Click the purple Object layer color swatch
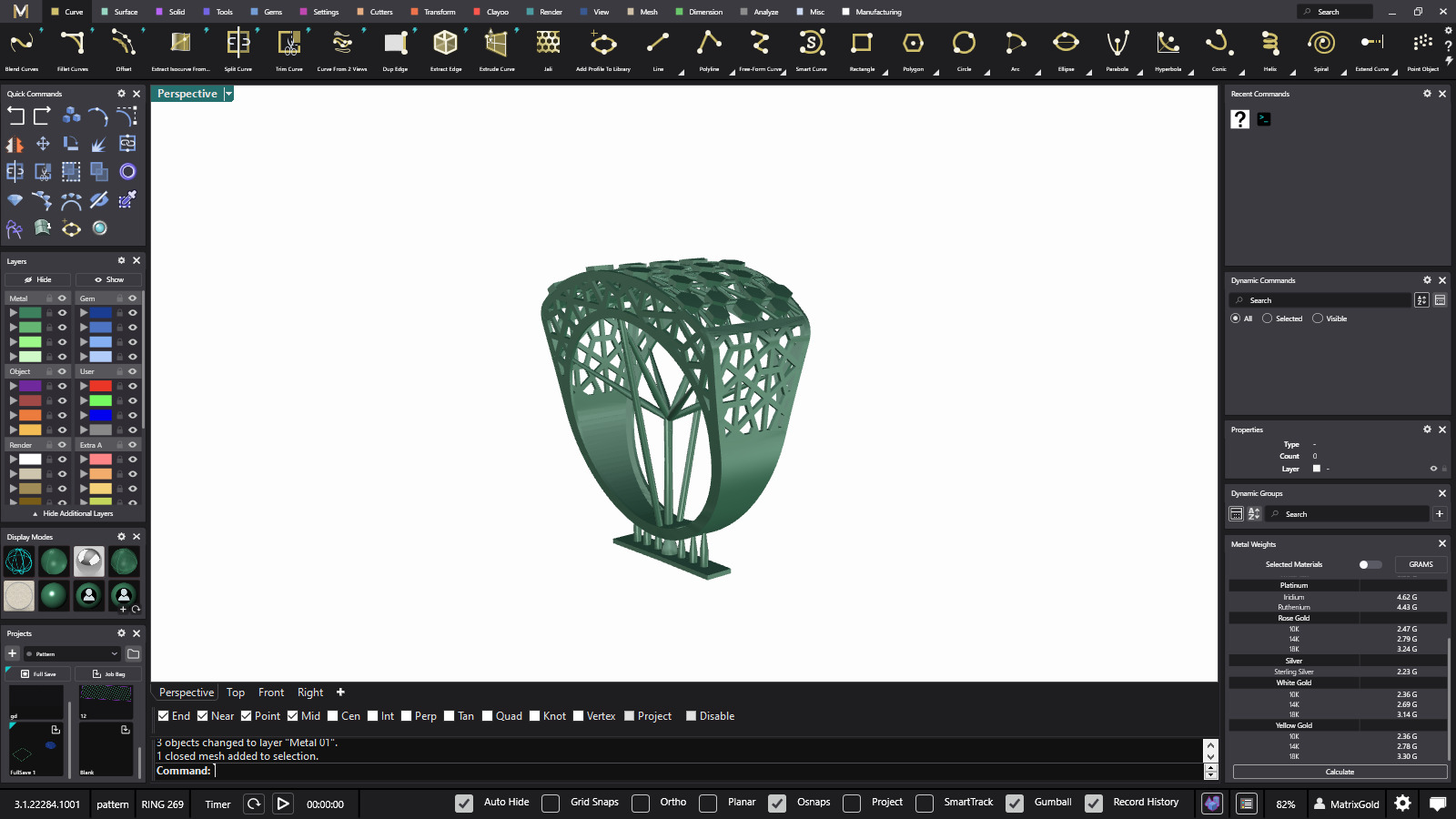1456x819 pixels. coord(30,386)
